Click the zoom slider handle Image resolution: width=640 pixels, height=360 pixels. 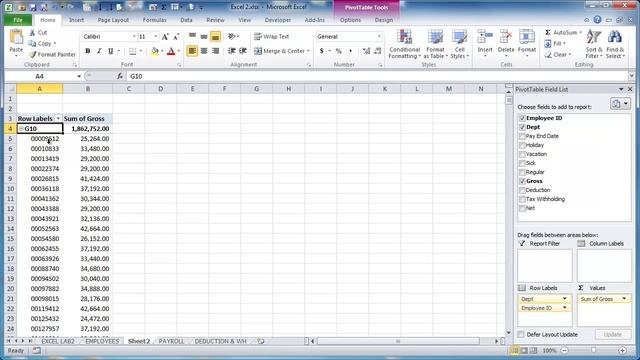click(593, 350)
